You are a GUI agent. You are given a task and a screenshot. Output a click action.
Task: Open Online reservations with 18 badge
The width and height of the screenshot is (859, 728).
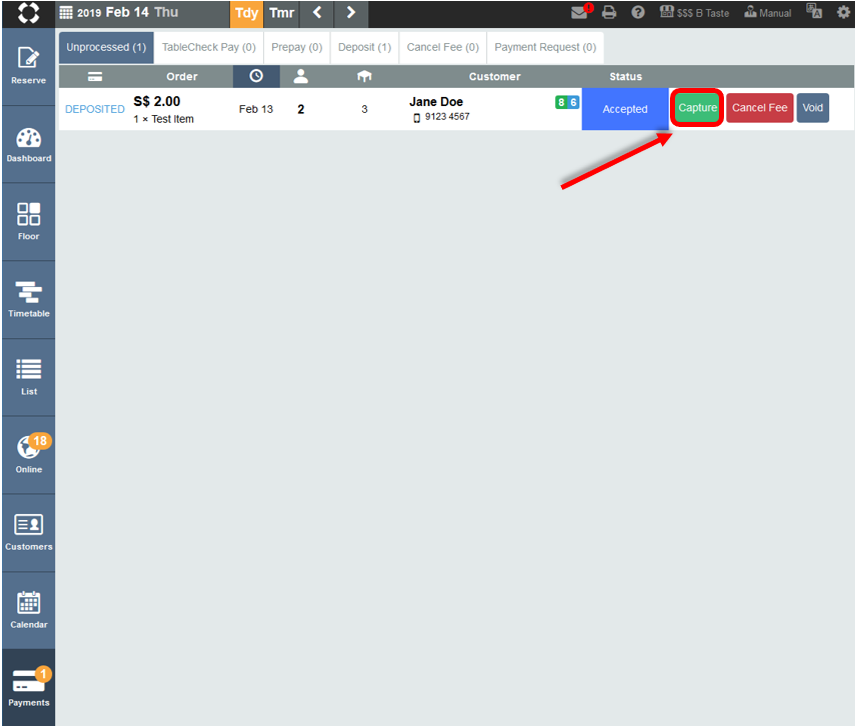tap(28, 455)
